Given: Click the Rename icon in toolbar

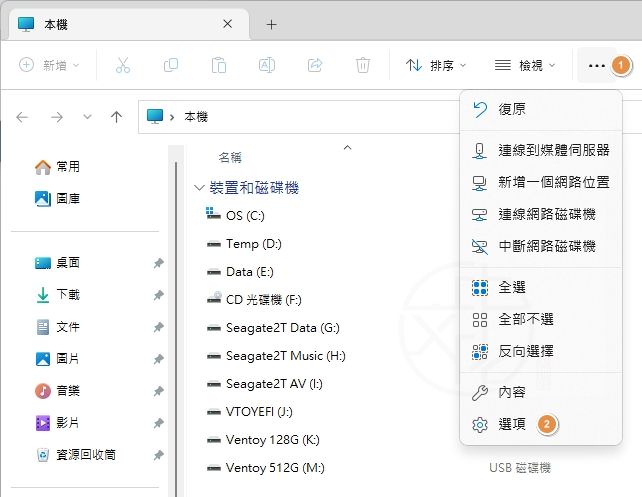Looking at the screenshot, I should coord(267,65).
